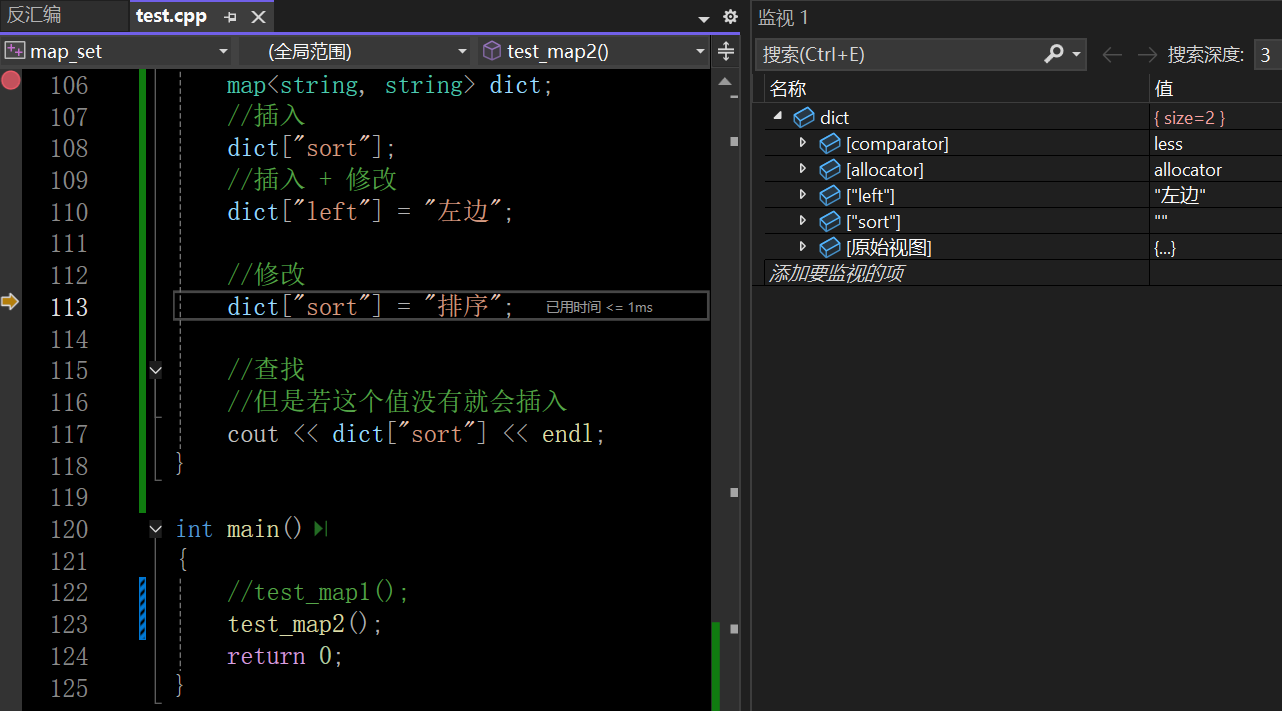Viewport: 1282px width, 711px height.
Task: Close the test.cpp tab
Action: (258, 17)
